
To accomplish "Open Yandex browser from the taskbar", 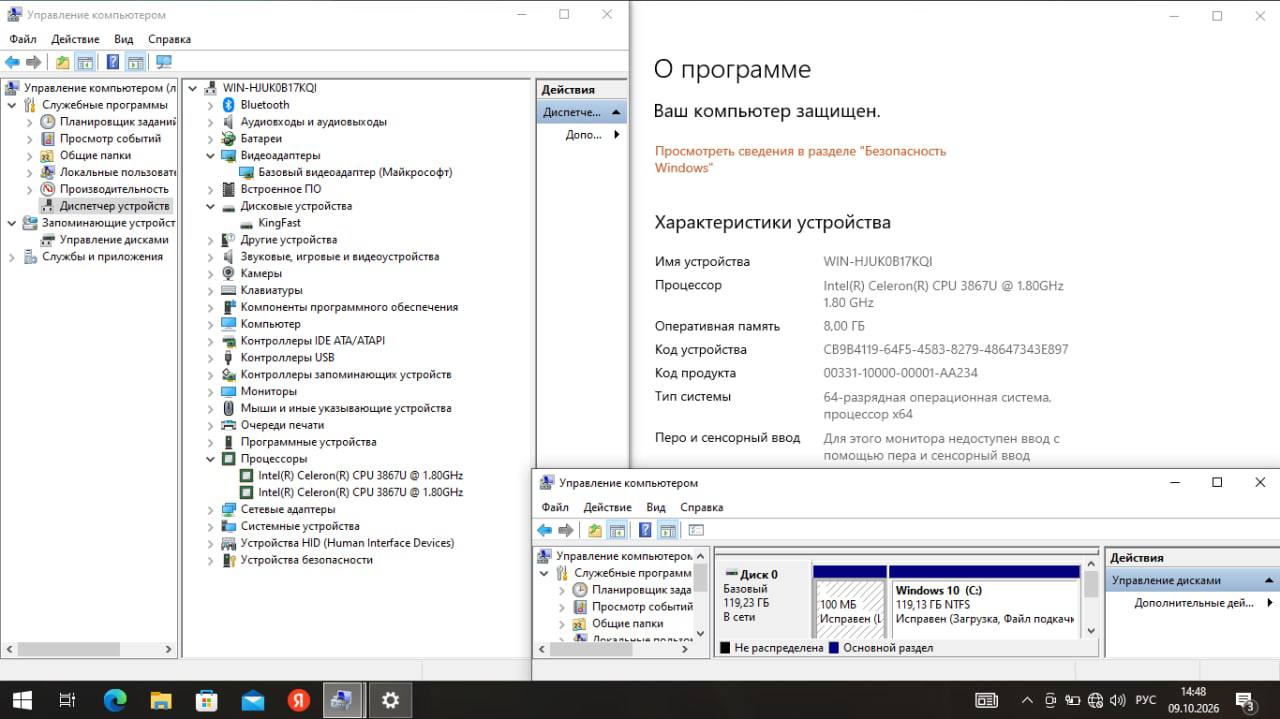I will point(298,700).
